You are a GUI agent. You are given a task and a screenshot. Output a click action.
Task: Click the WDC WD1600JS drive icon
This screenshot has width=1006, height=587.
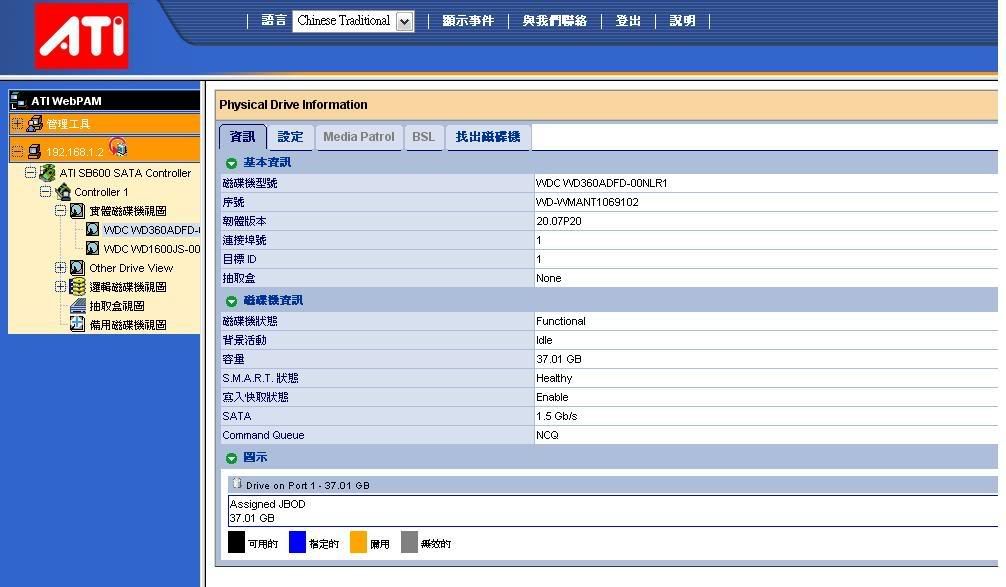pos(92,249)
